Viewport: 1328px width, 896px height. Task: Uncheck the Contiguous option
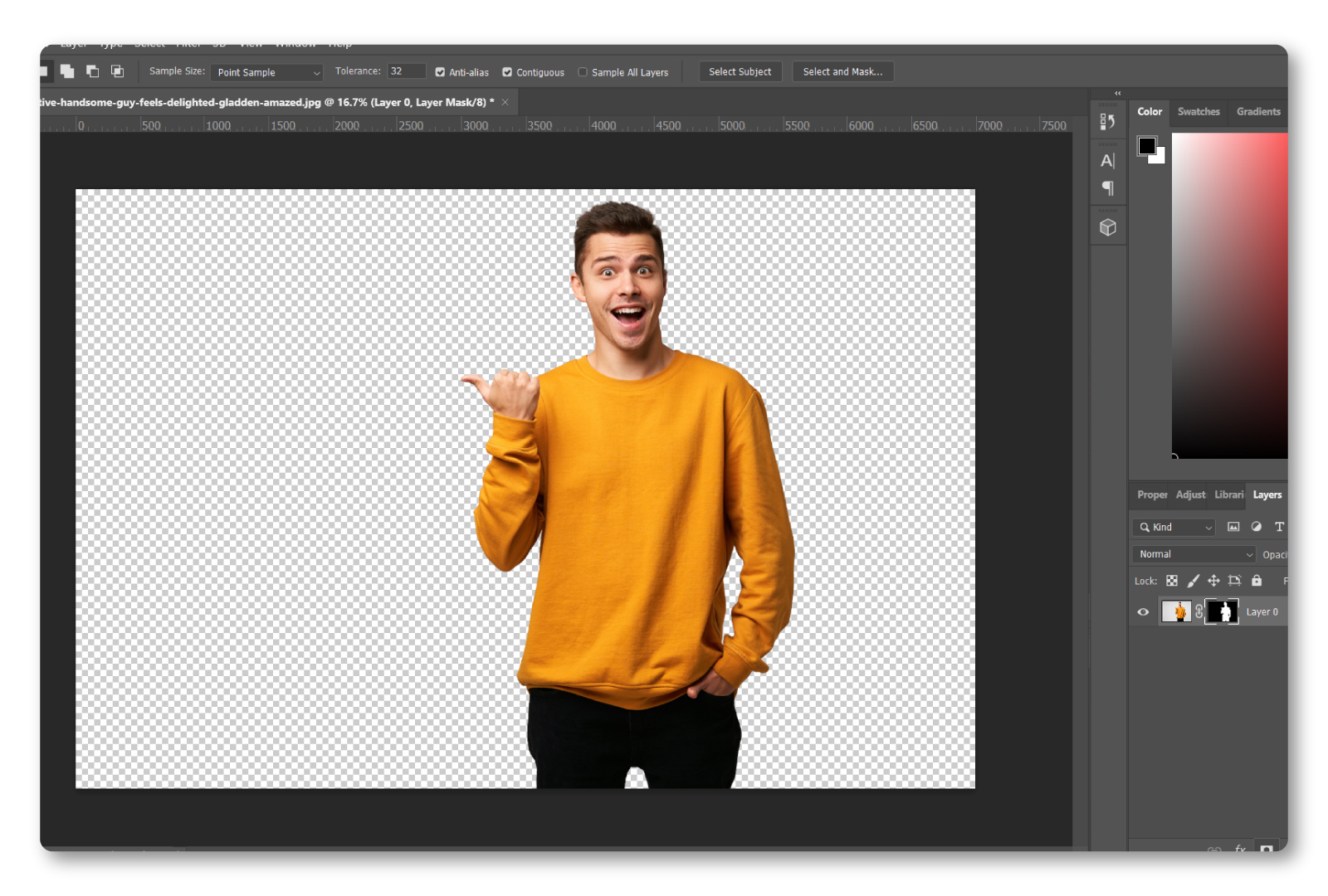(507, 72)
